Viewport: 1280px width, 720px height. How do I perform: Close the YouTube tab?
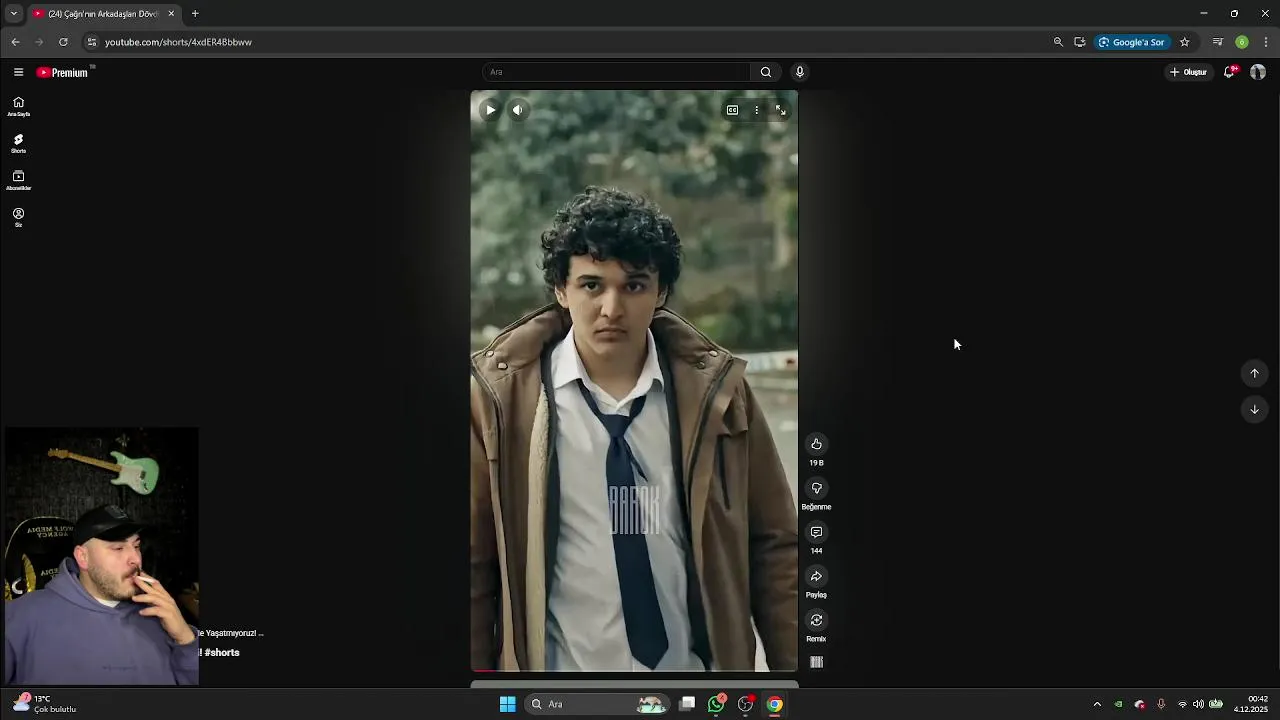(x=171, y=14)
